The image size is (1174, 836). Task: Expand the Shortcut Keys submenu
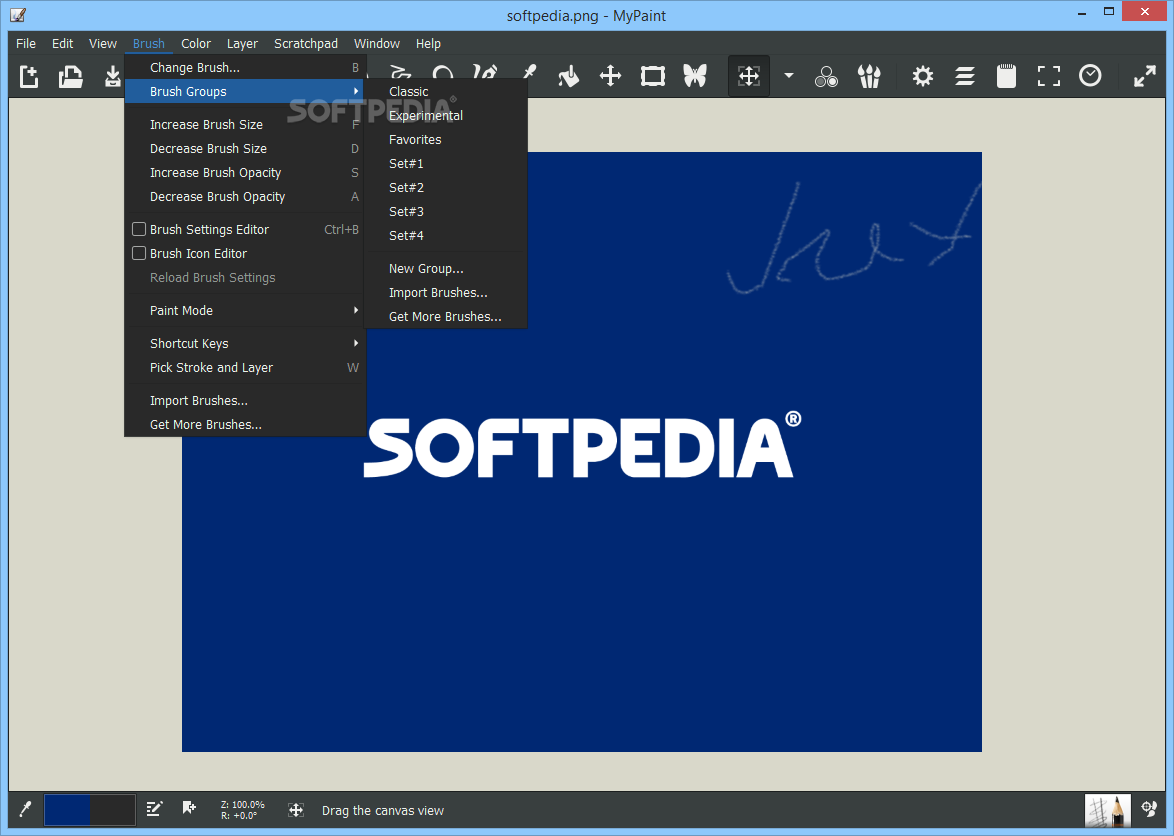246,343
